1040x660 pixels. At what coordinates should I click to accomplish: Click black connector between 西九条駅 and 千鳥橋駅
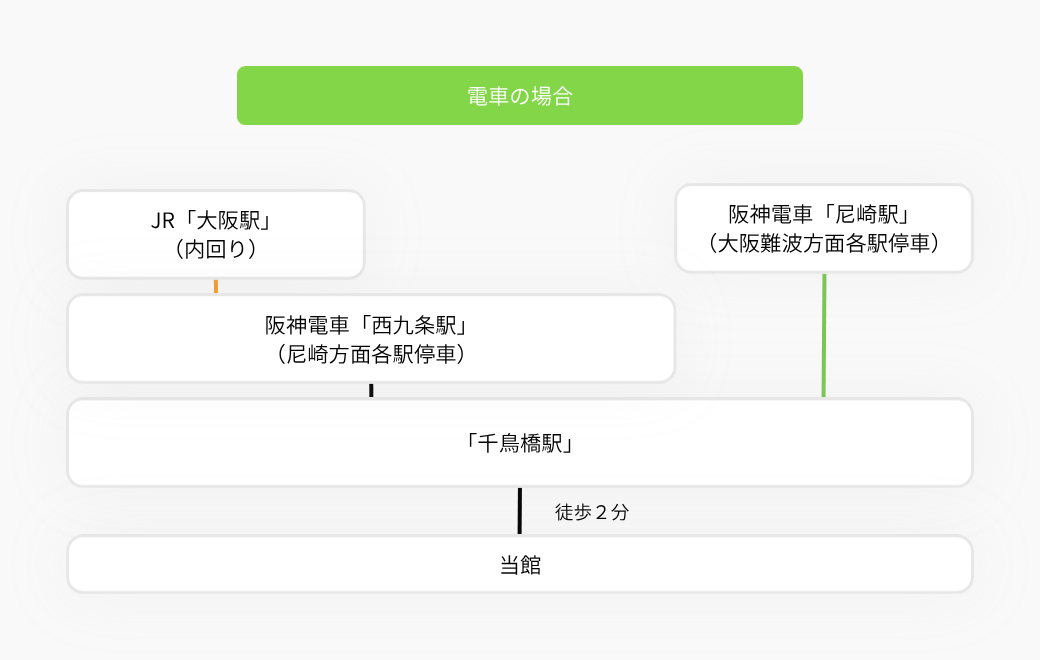[x=371, y=391]
